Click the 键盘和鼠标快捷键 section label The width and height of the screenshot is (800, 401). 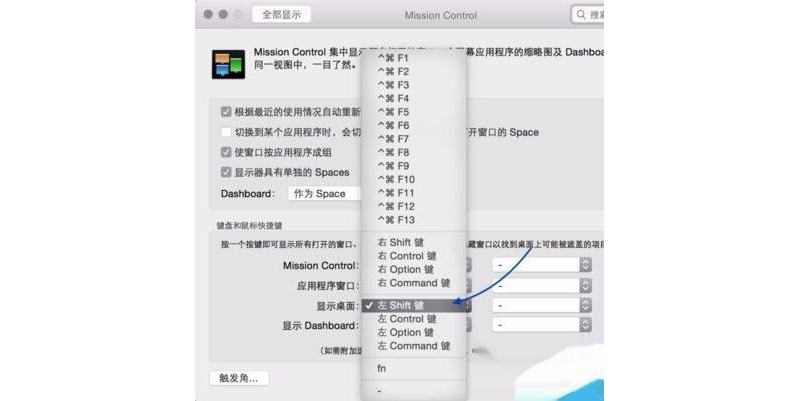[x=249, y=225]
